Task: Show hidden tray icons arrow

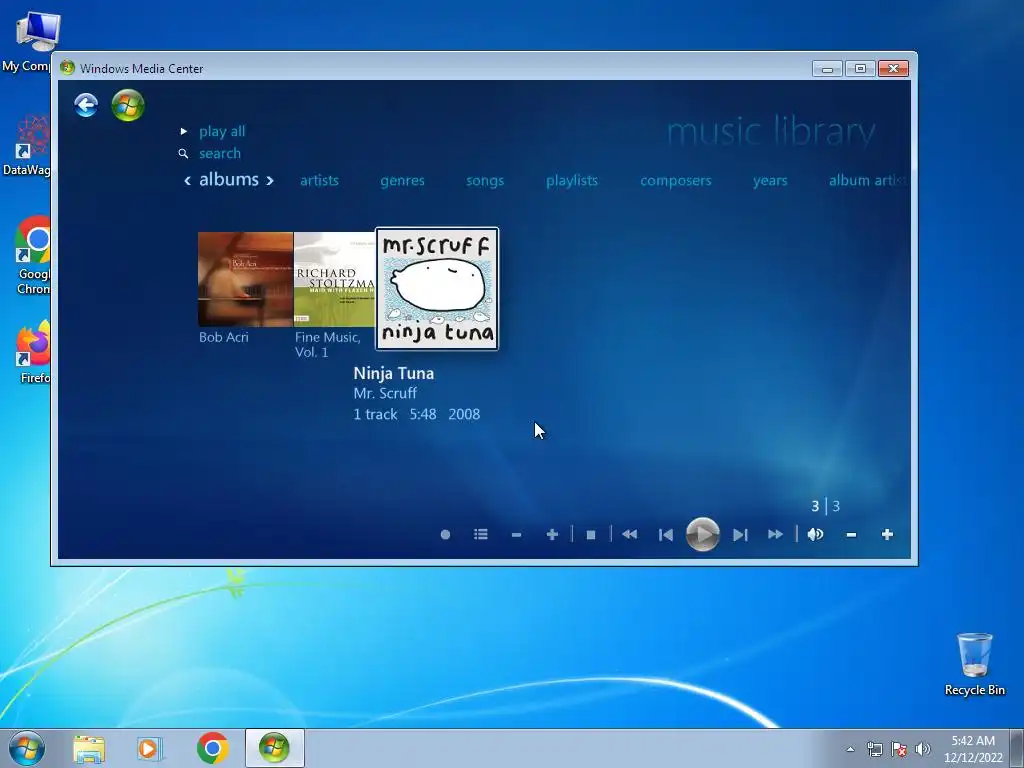Action: point(850,749)
